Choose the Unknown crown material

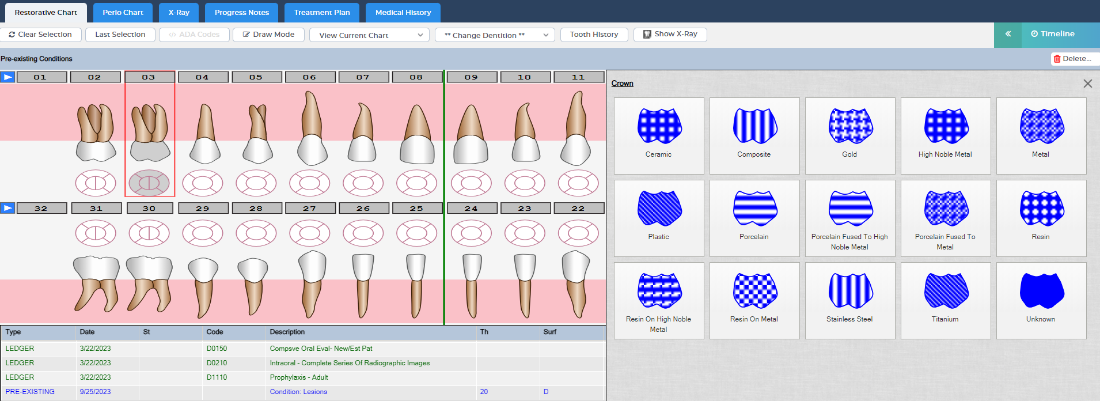coord(1040,301)
